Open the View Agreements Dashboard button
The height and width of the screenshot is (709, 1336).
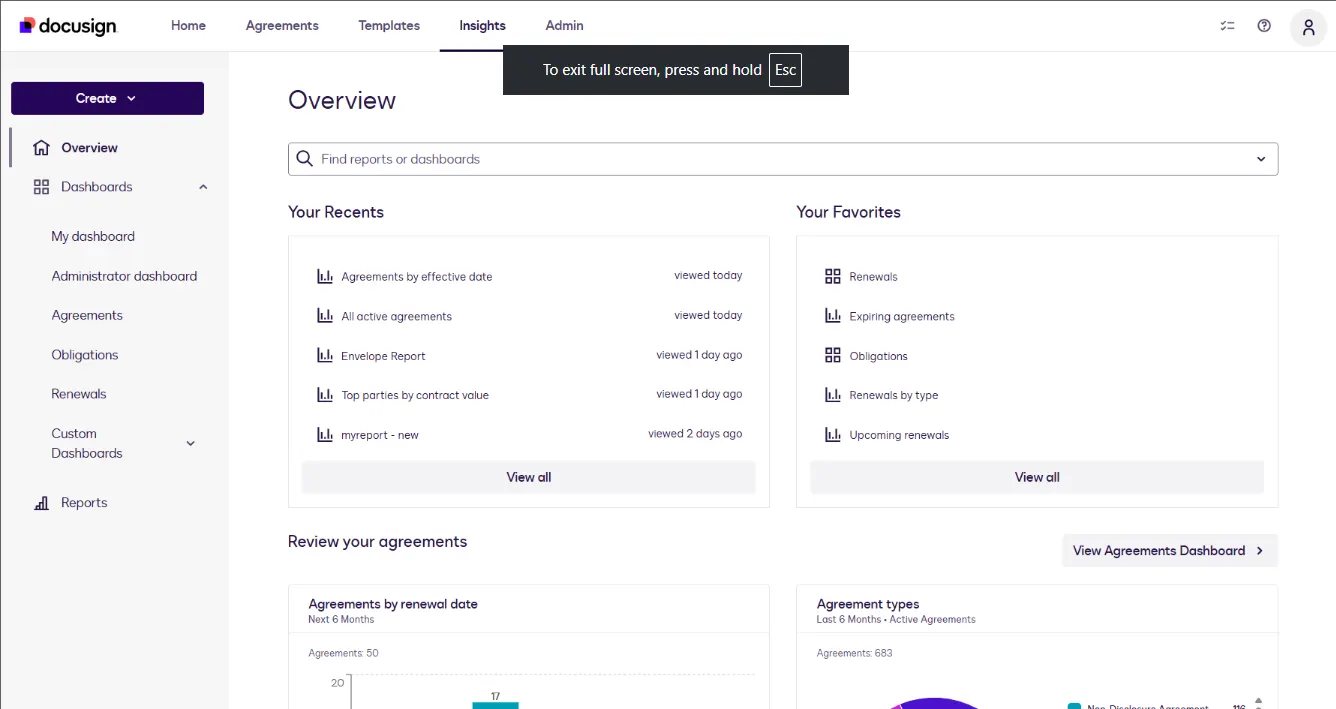coord(1169,550)
